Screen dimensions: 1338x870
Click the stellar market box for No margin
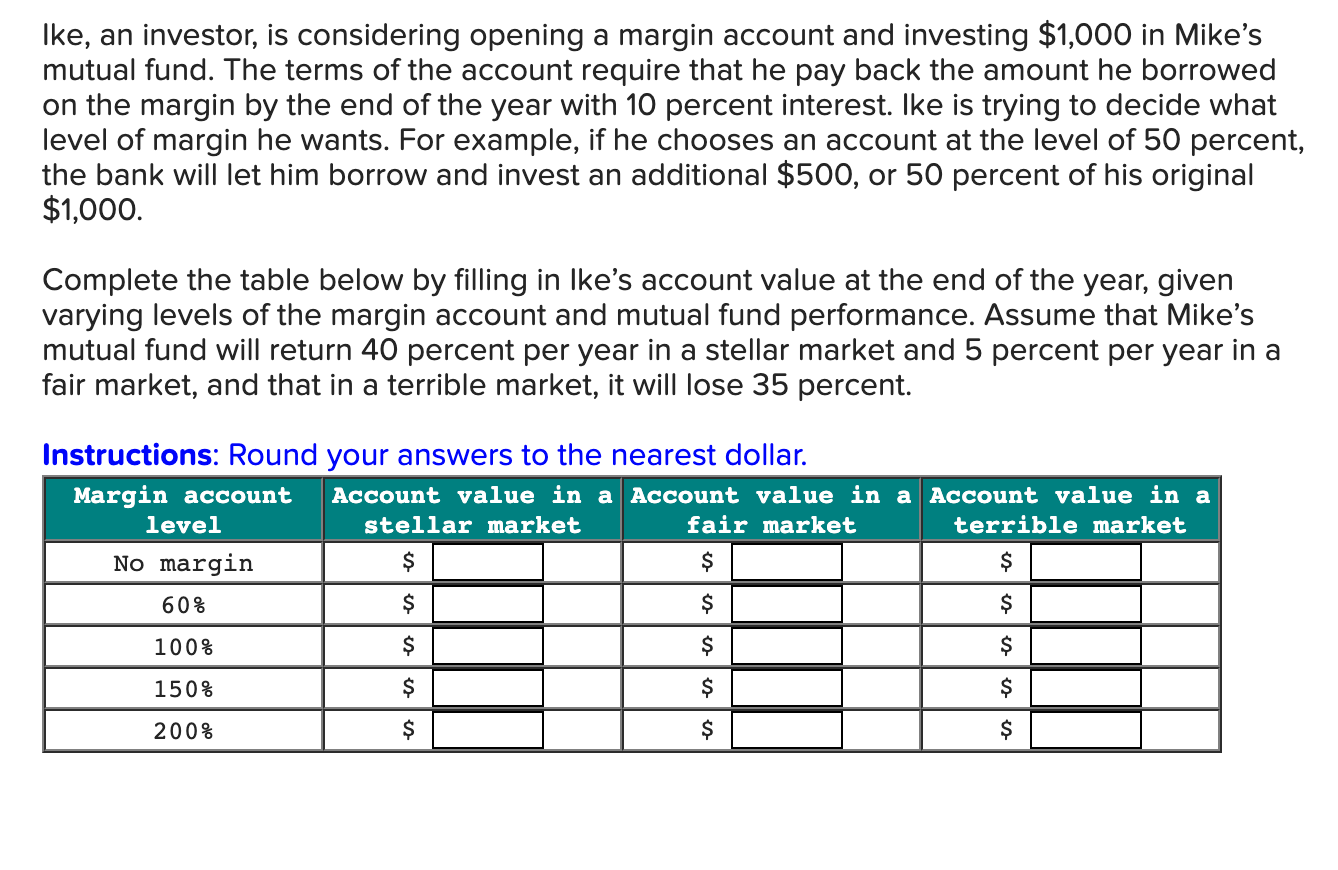[487, 562]
